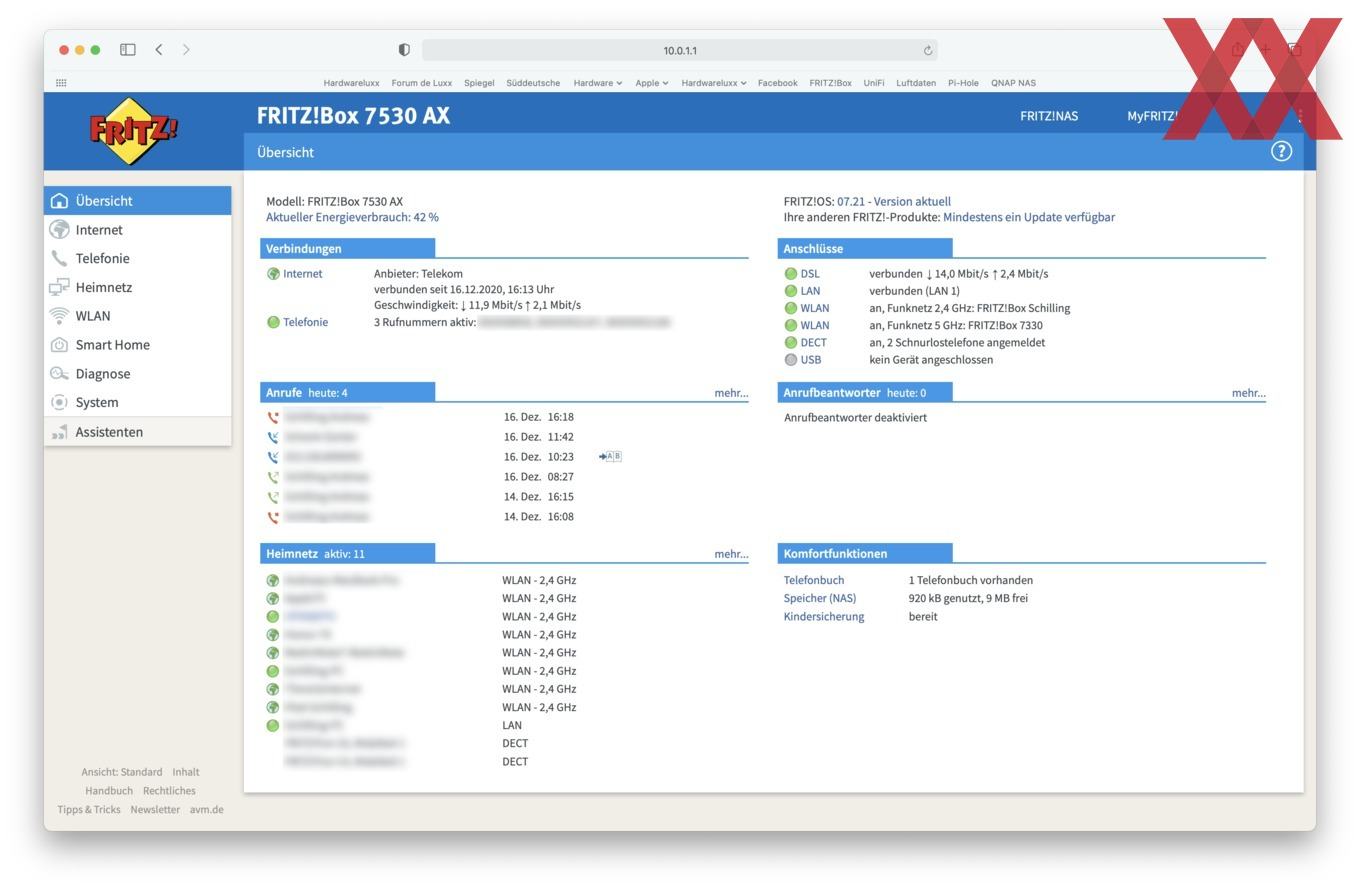Click the Heimnetz computers icon in sidebar
Viewport: 1360px width, 889px height.
click(x=59, y=287)
